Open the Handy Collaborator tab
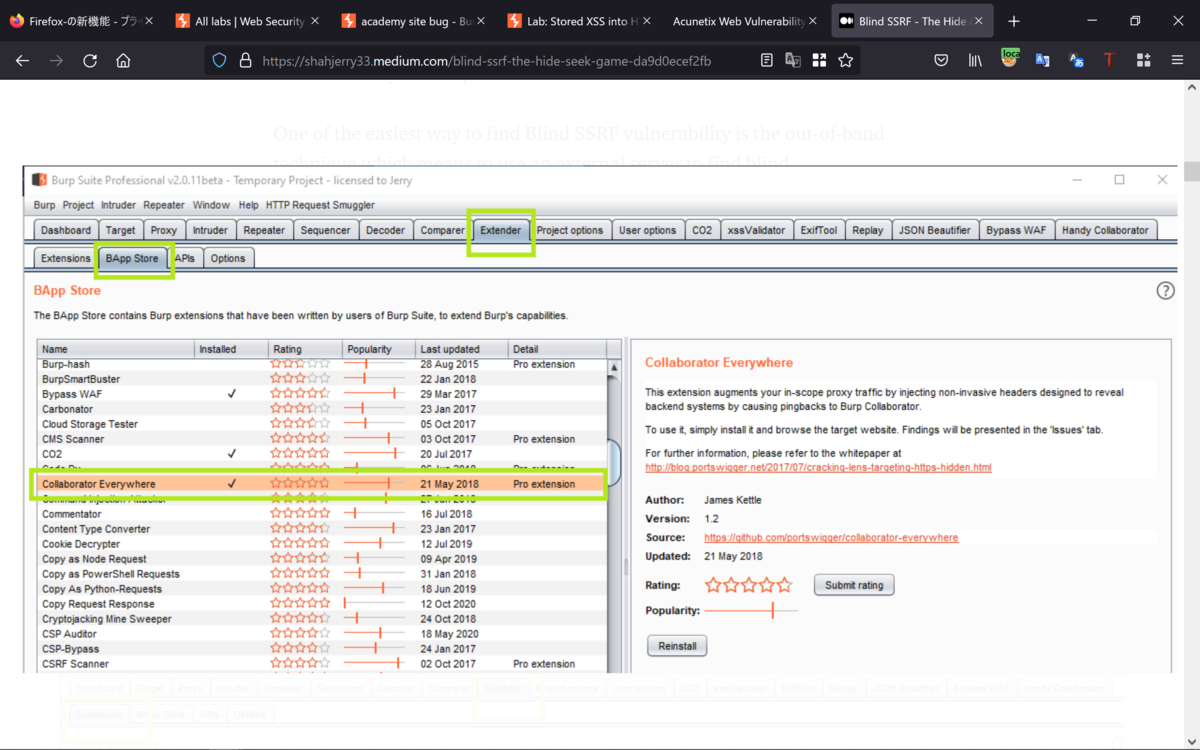This screenshot has width=1200, height=750. pos(1105,230)
